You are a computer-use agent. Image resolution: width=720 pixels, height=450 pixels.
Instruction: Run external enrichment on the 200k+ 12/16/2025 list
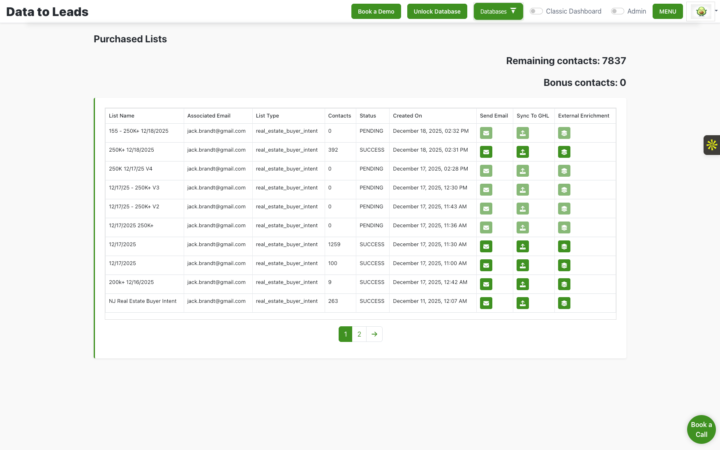564,283
